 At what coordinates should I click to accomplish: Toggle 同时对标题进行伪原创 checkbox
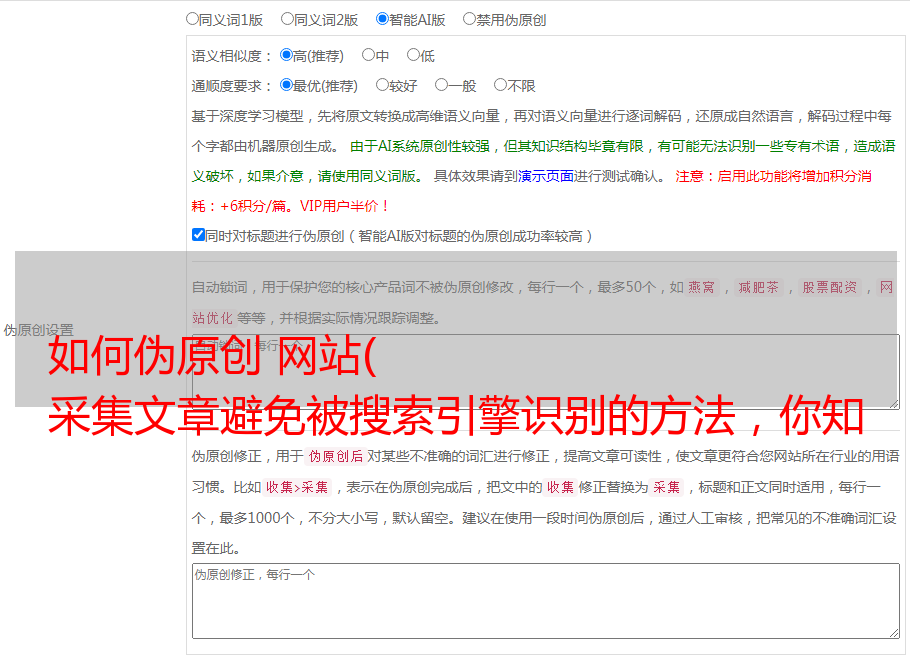pos(198,235)
